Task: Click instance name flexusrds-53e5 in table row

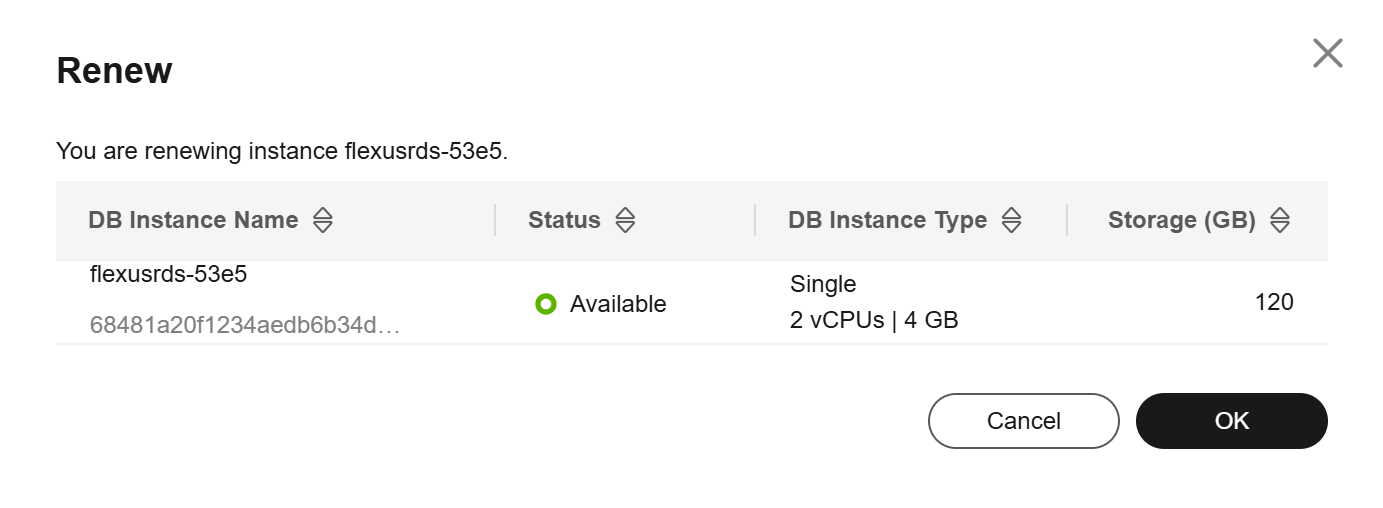Action: point(168,275)
